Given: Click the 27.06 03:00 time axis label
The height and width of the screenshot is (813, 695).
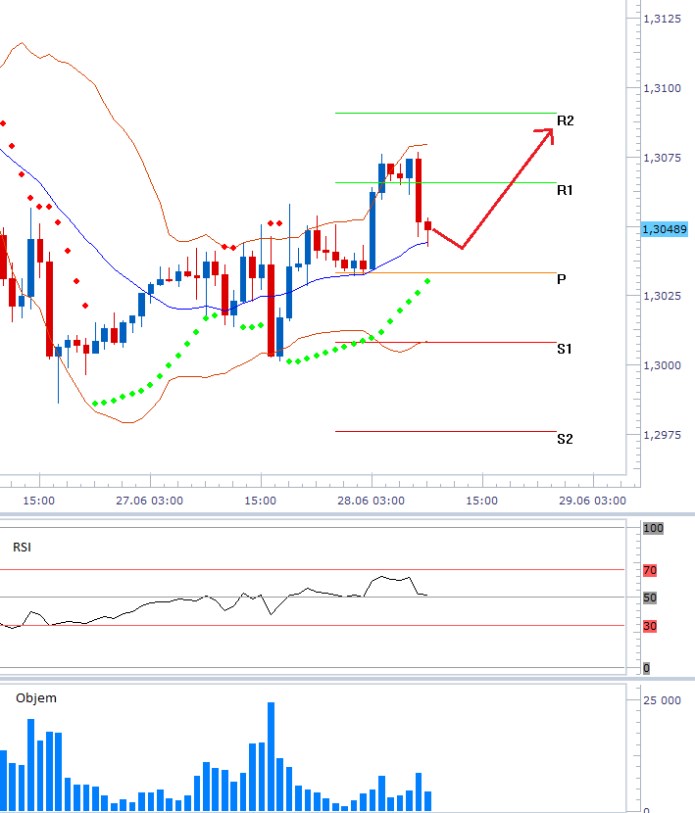Looking at the screenshot, I should tap(149, 501).
